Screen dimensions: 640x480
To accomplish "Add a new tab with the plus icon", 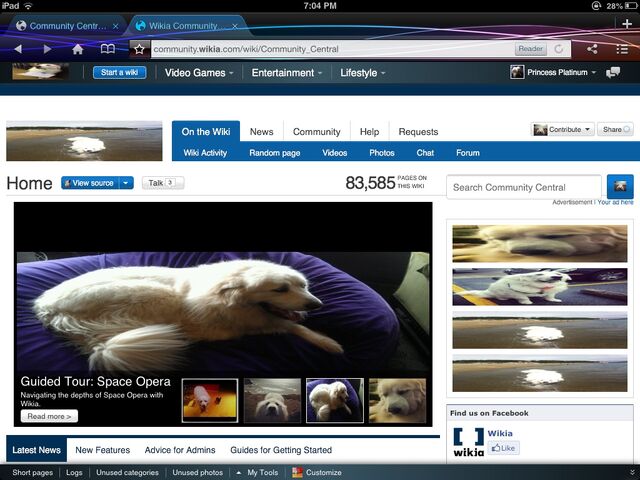I will tap(627, 24).
